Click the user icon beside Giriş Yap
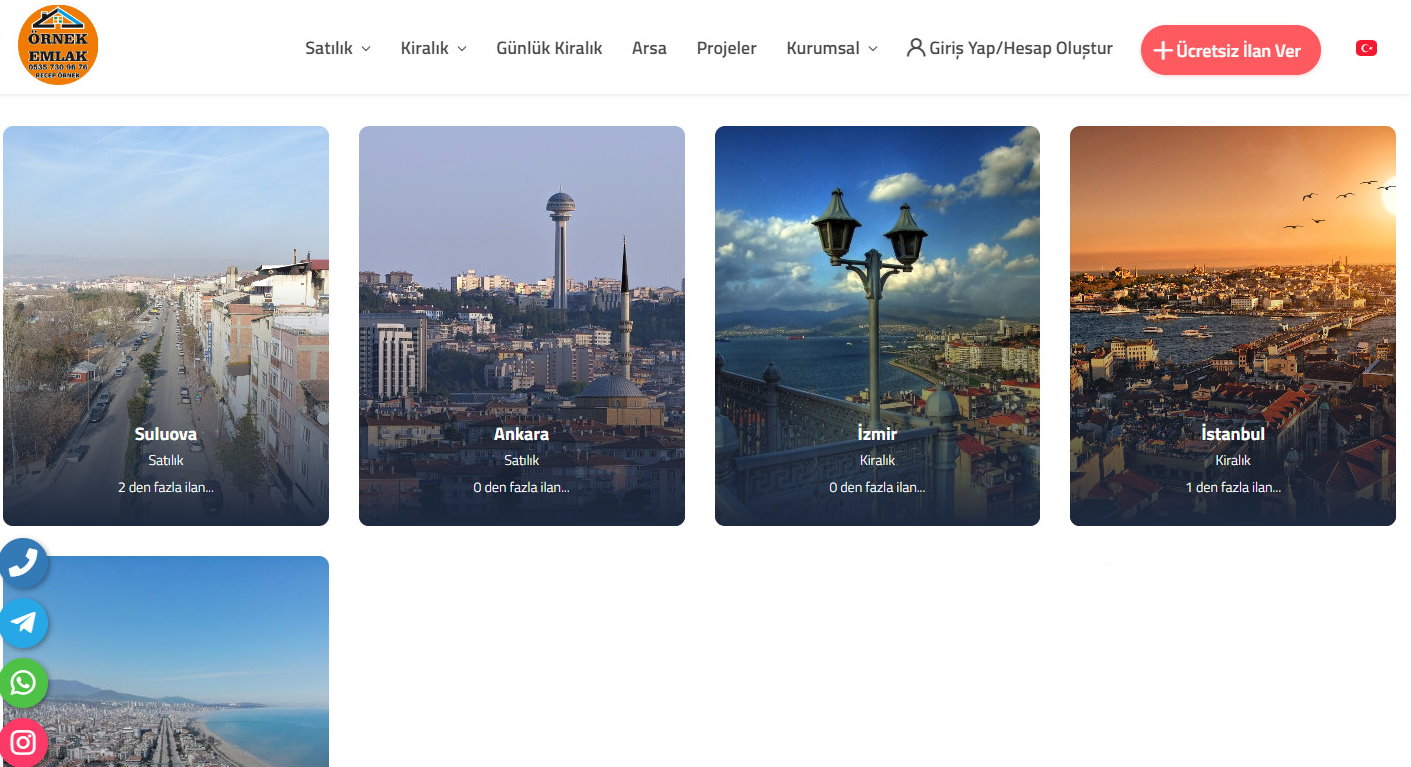 (x=915, y=47)
